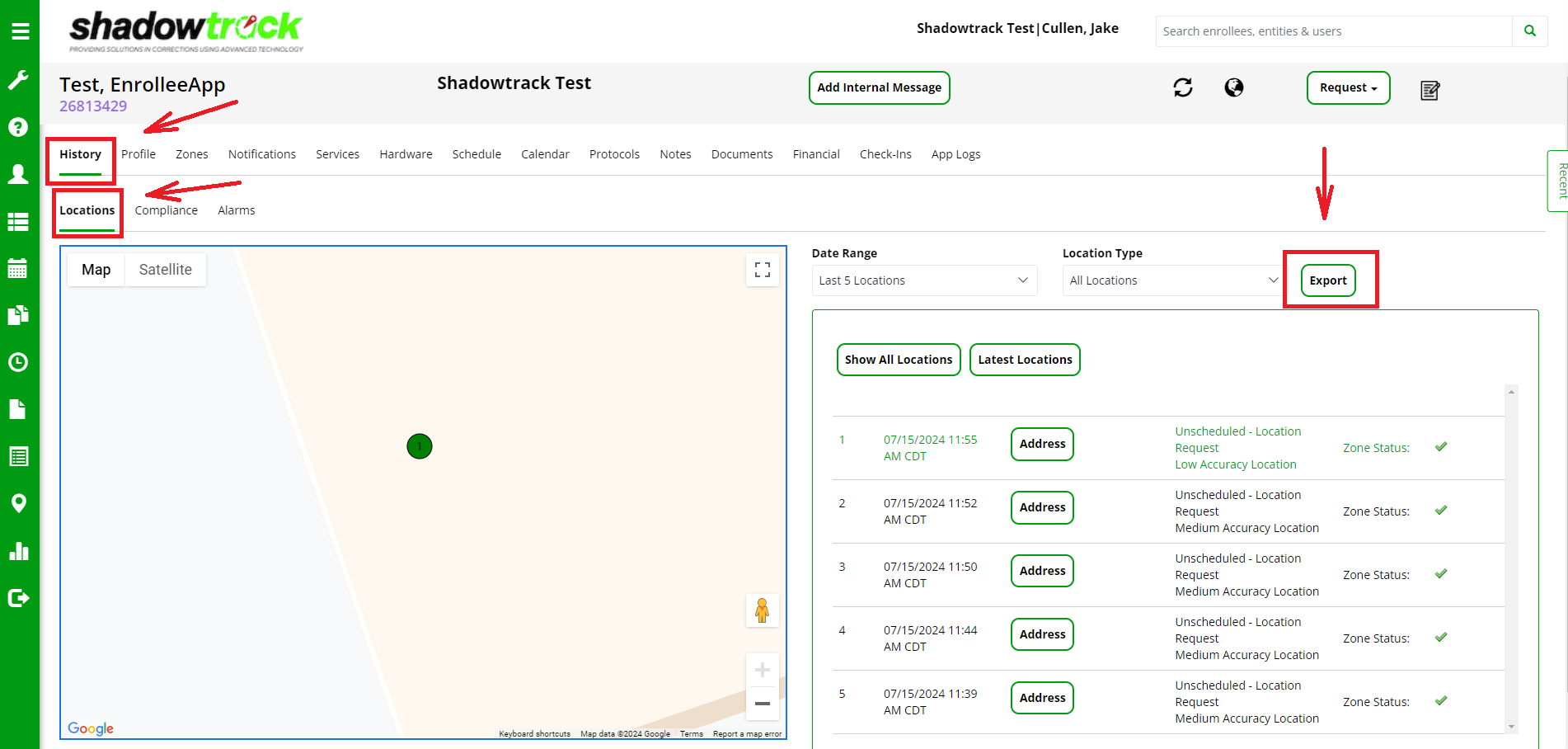Click the clock sidebar icon
The height and width of the screenshot is (749, 1568).
(x=18, y=362)
